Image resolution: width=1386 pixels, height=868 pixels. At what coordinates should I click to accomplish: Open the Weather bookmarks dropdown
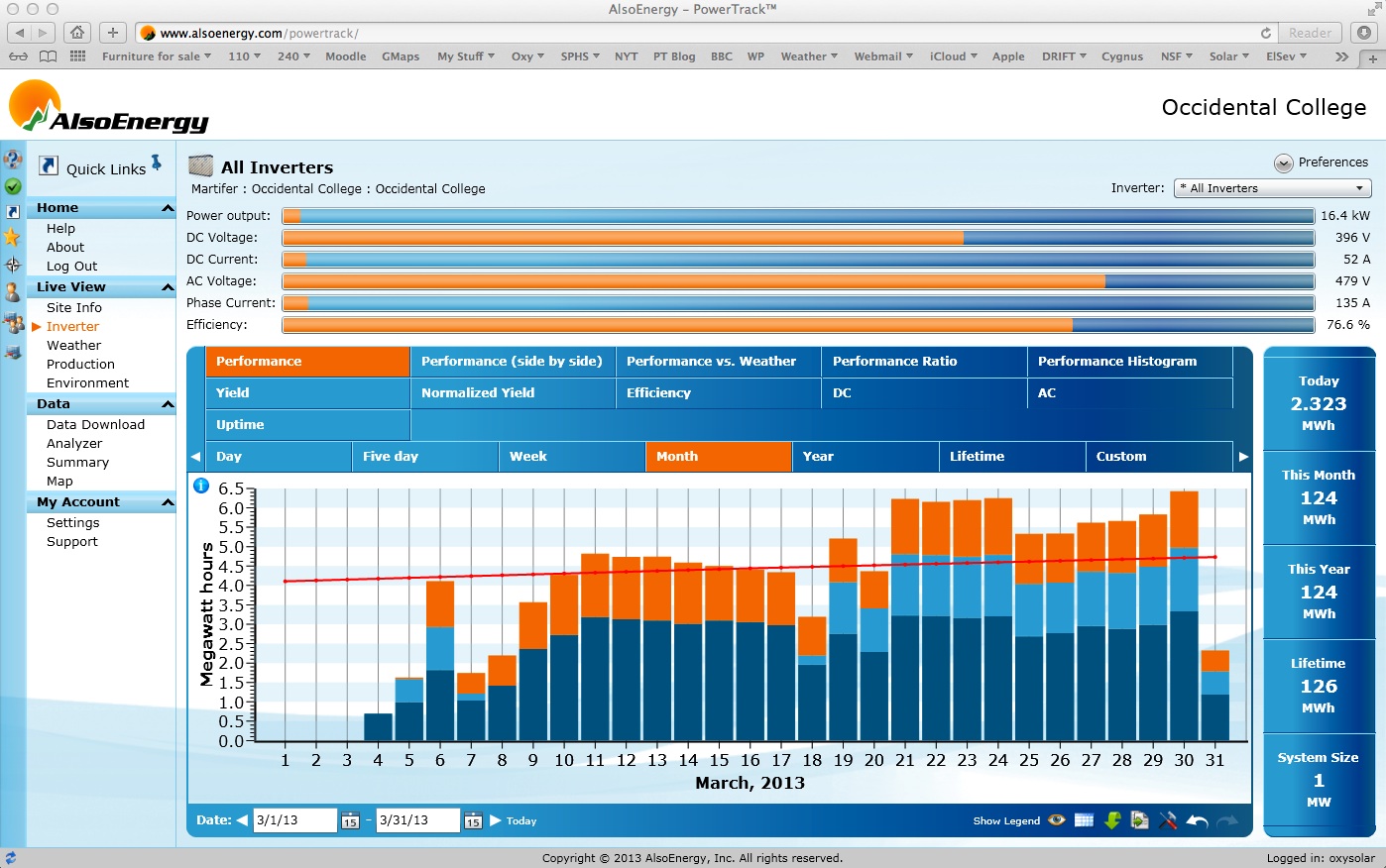tap(809, 56)
